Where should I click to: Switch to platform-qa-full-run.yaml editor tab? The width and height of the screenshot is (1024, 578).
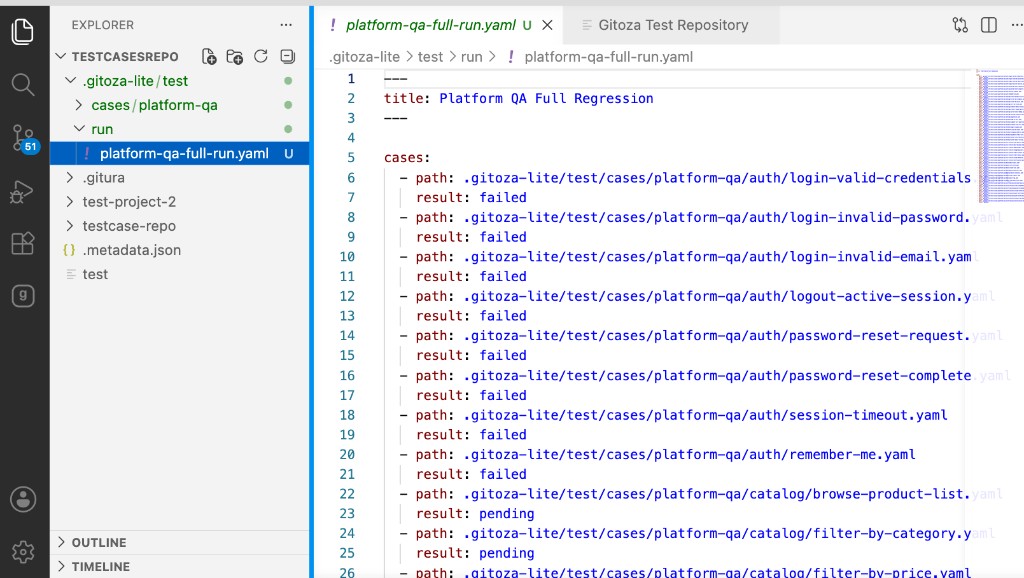pos(431,25)
